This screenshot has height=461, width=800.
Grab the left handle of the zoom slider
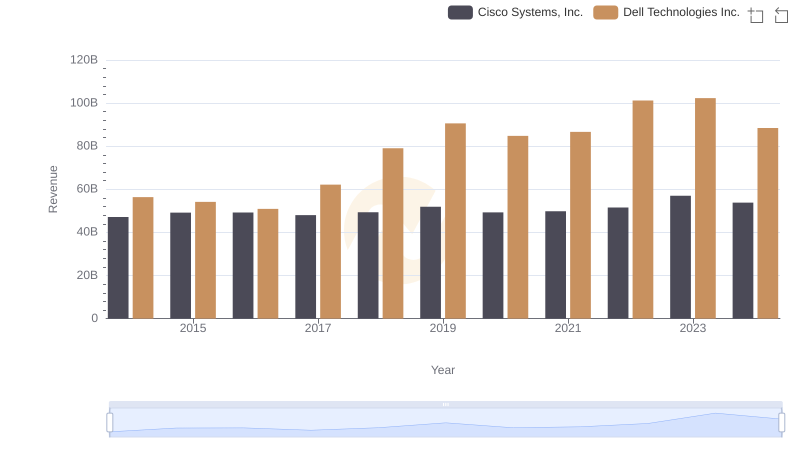coord(110,422)
